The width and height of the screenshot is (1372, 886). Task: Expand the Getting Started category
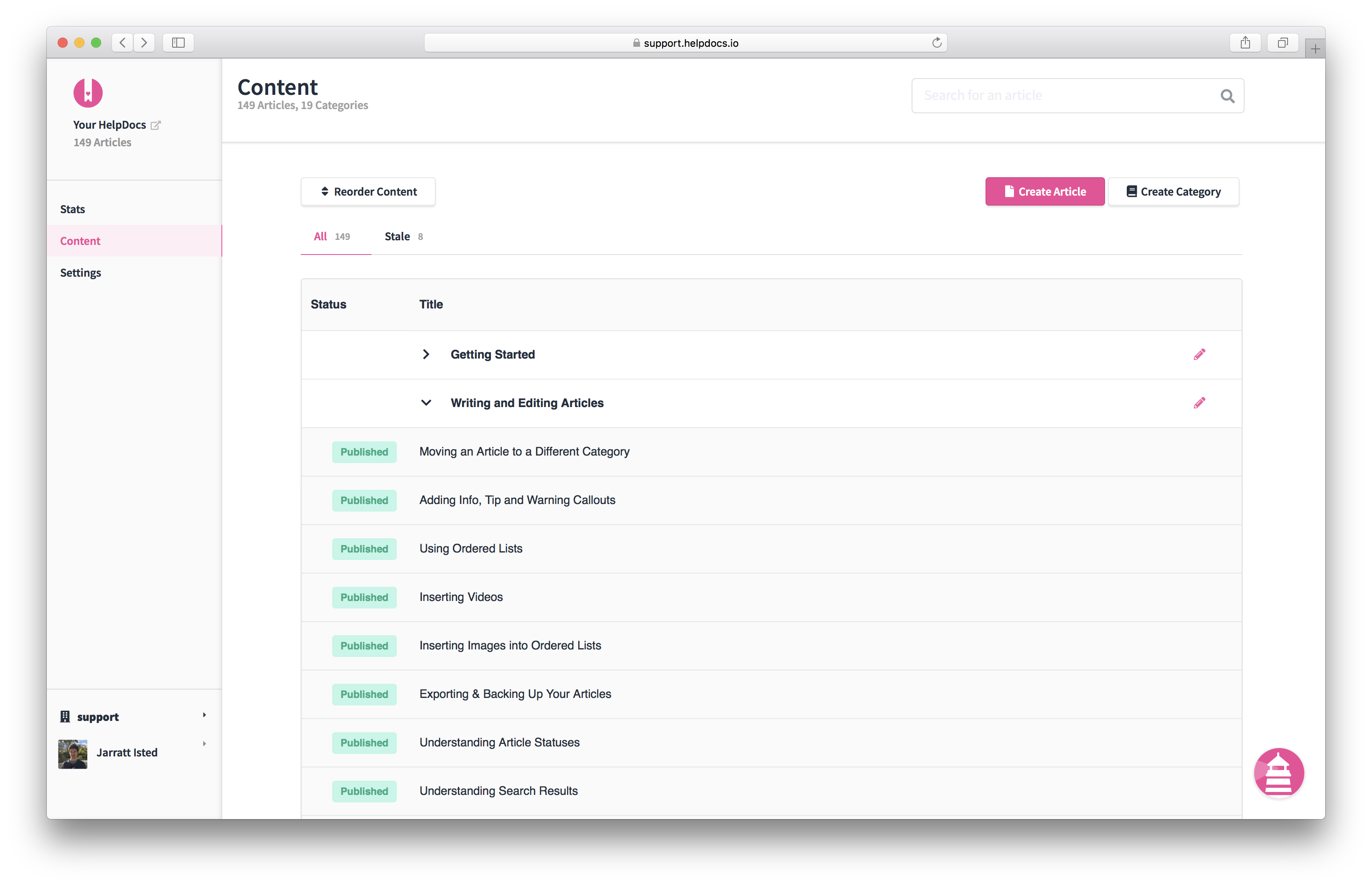pyautogui.click(x=426, y=354)
